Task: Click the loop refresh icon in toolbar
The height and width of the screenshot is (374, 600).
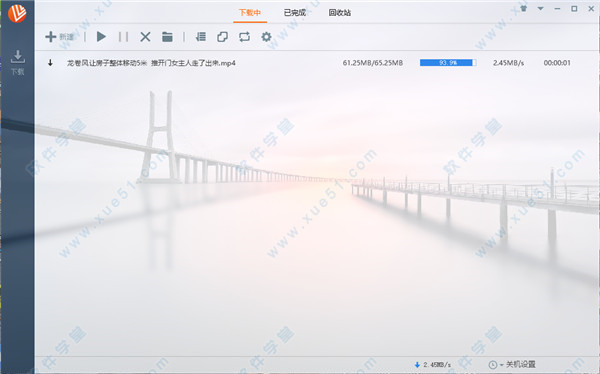Action: coord(244,37)
